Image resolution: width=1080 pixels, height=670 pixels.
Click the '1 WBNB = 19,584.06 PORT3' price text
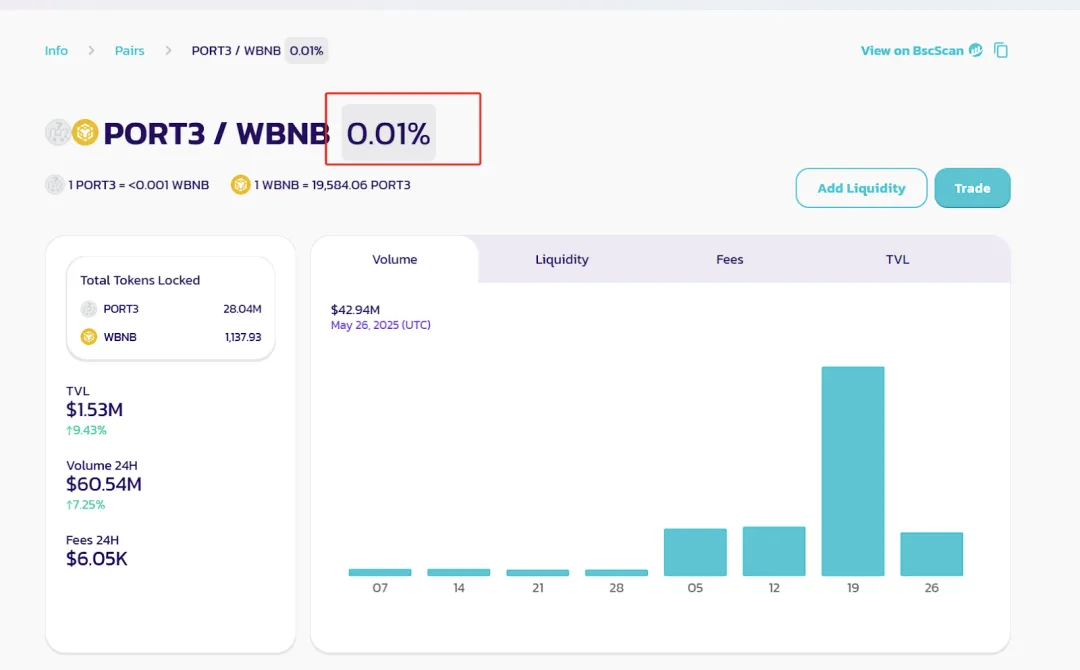click(332, 185)
